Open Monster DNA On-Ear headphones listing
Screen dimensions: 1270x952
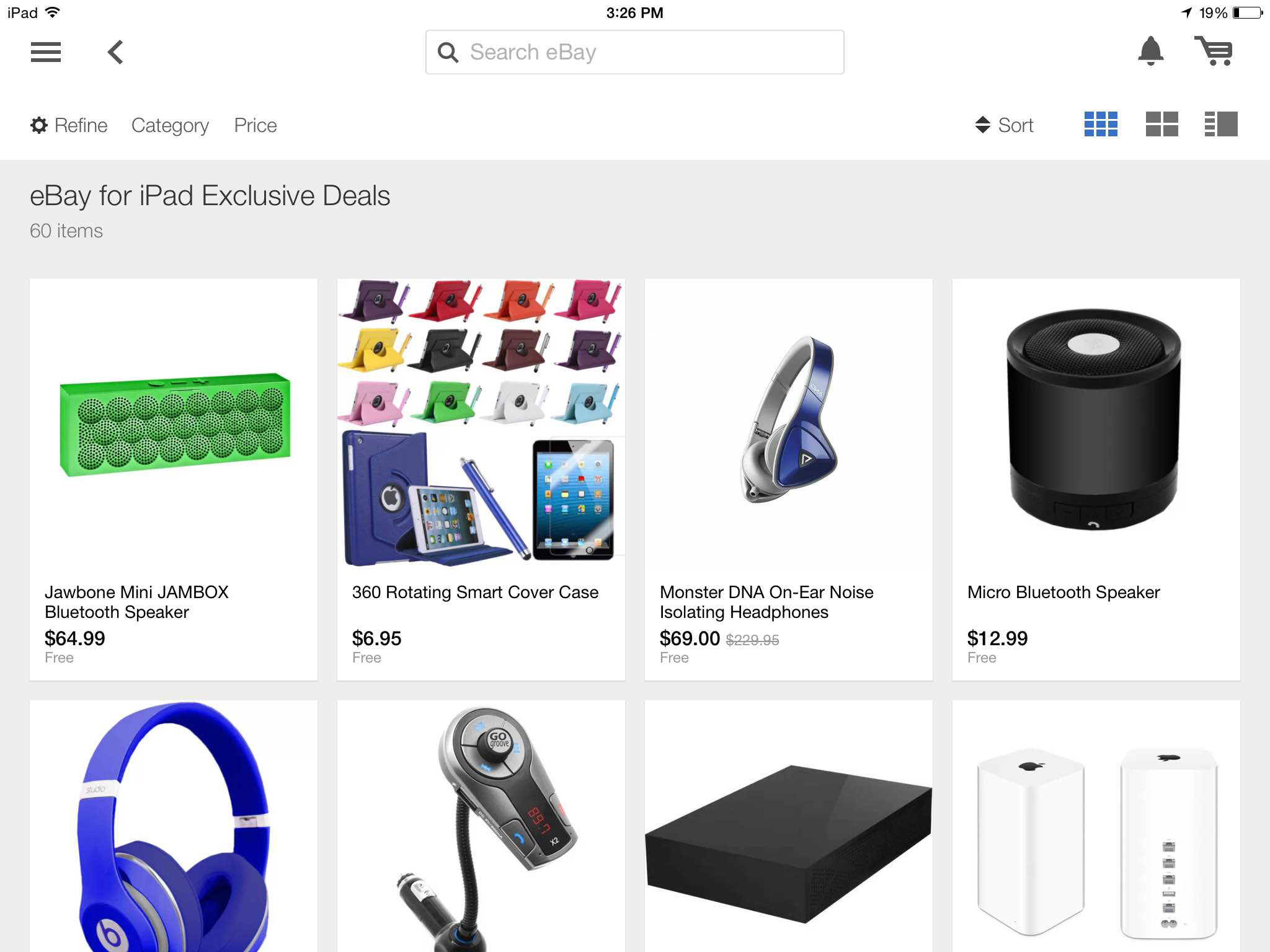point(789,480)
